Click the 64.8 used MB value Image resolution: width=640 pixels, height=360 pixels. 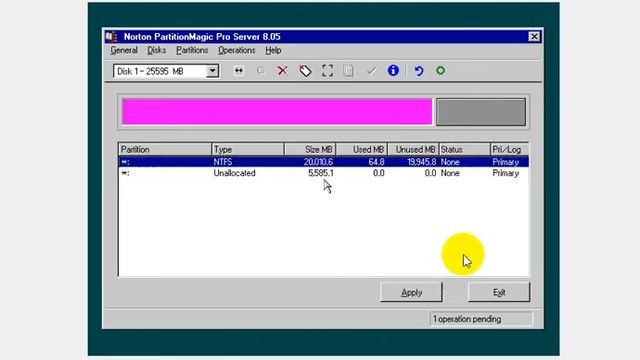pyautogui.click(x=376, y=162)
